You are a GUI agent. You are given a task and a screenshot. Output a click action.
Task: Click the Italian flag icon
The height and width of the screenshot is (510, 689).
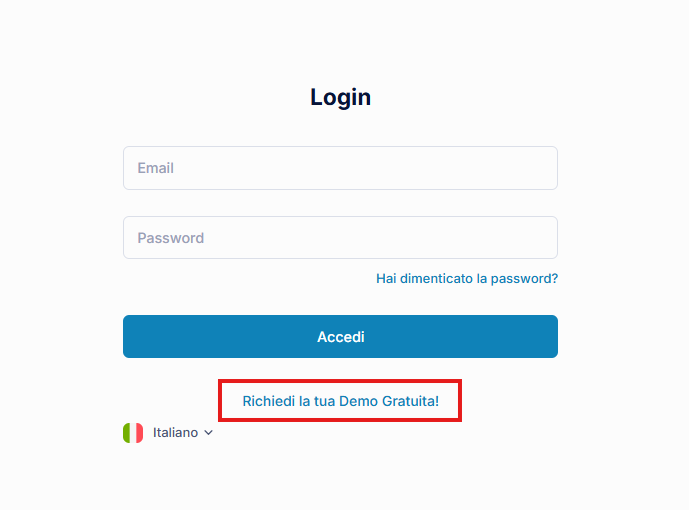tap(133, 433)
